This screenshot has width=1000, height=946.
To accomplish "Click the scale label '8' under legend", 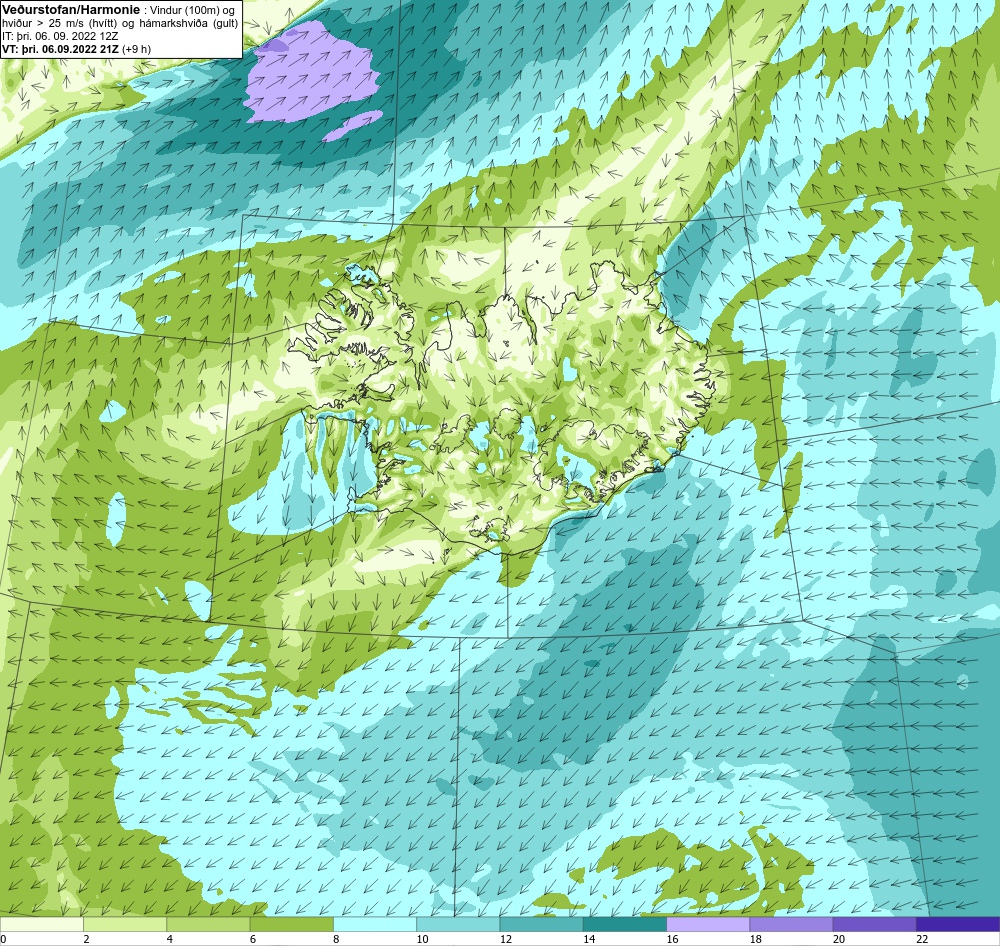I will point(336,939).
